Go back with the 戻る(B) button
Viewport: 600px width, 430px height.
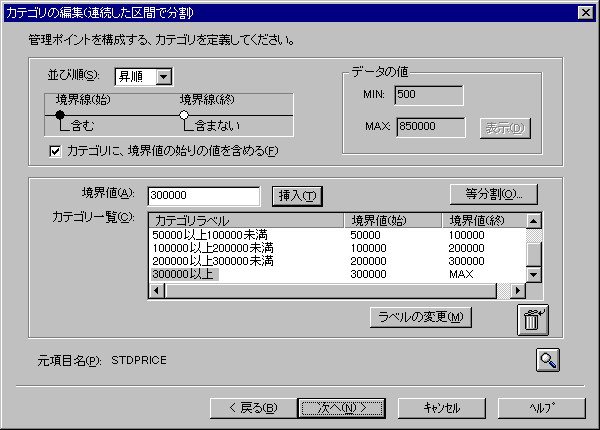tap(253, 408)
